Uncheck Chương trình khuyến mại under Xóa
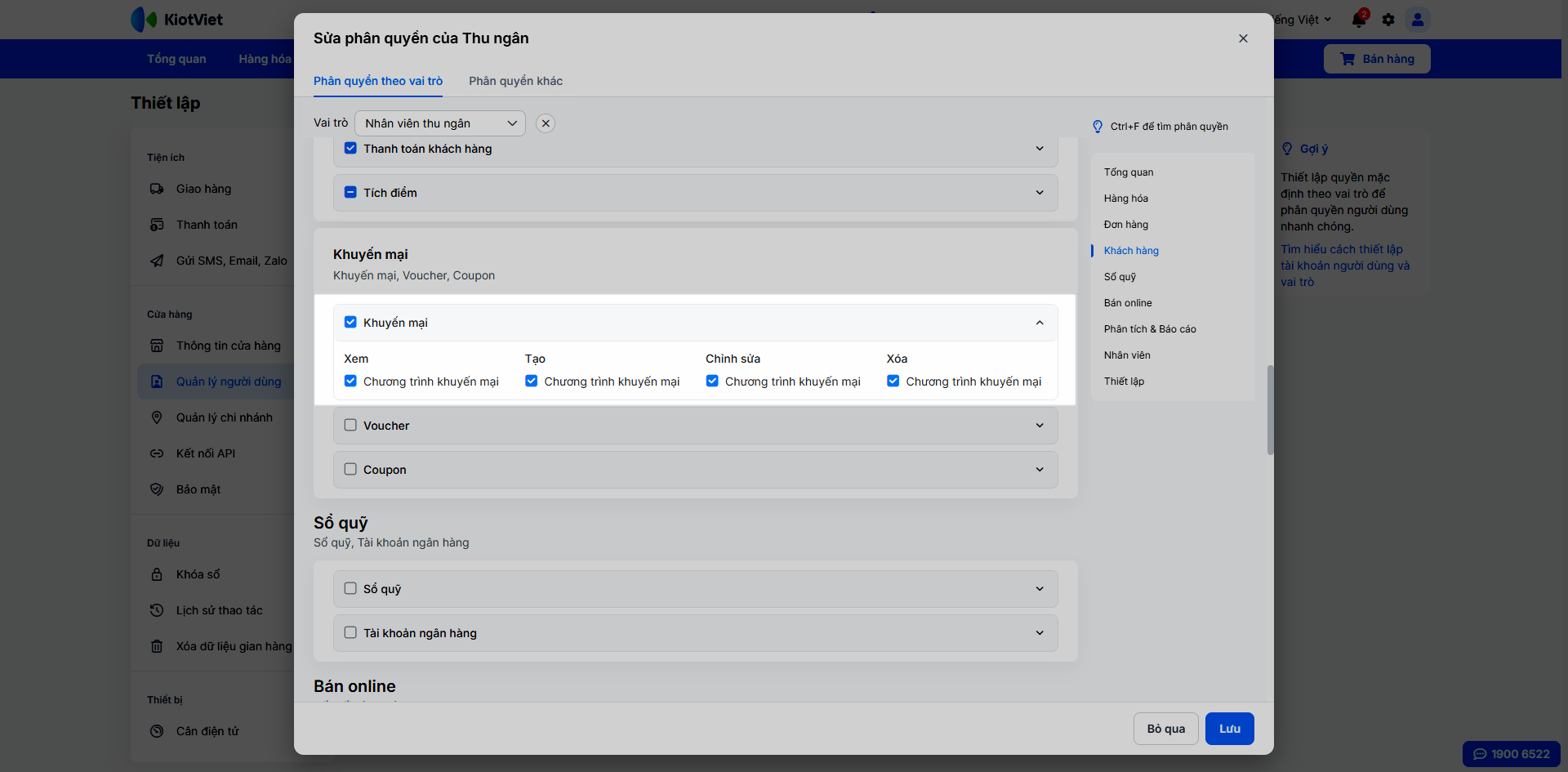The image size is (1568, 772). 893,381
